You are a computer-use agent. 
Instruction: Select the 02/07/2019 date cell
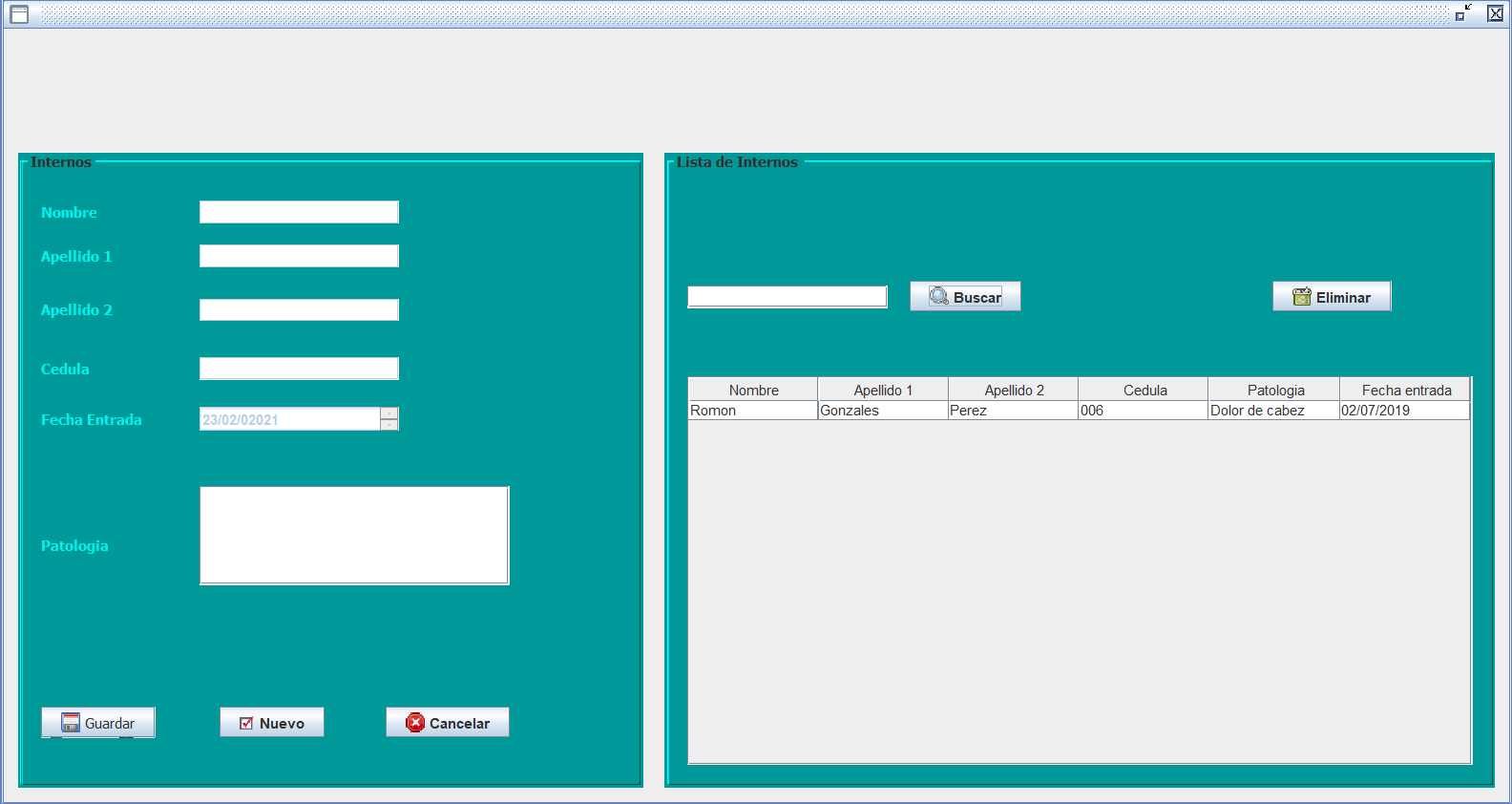[1406, 411]
